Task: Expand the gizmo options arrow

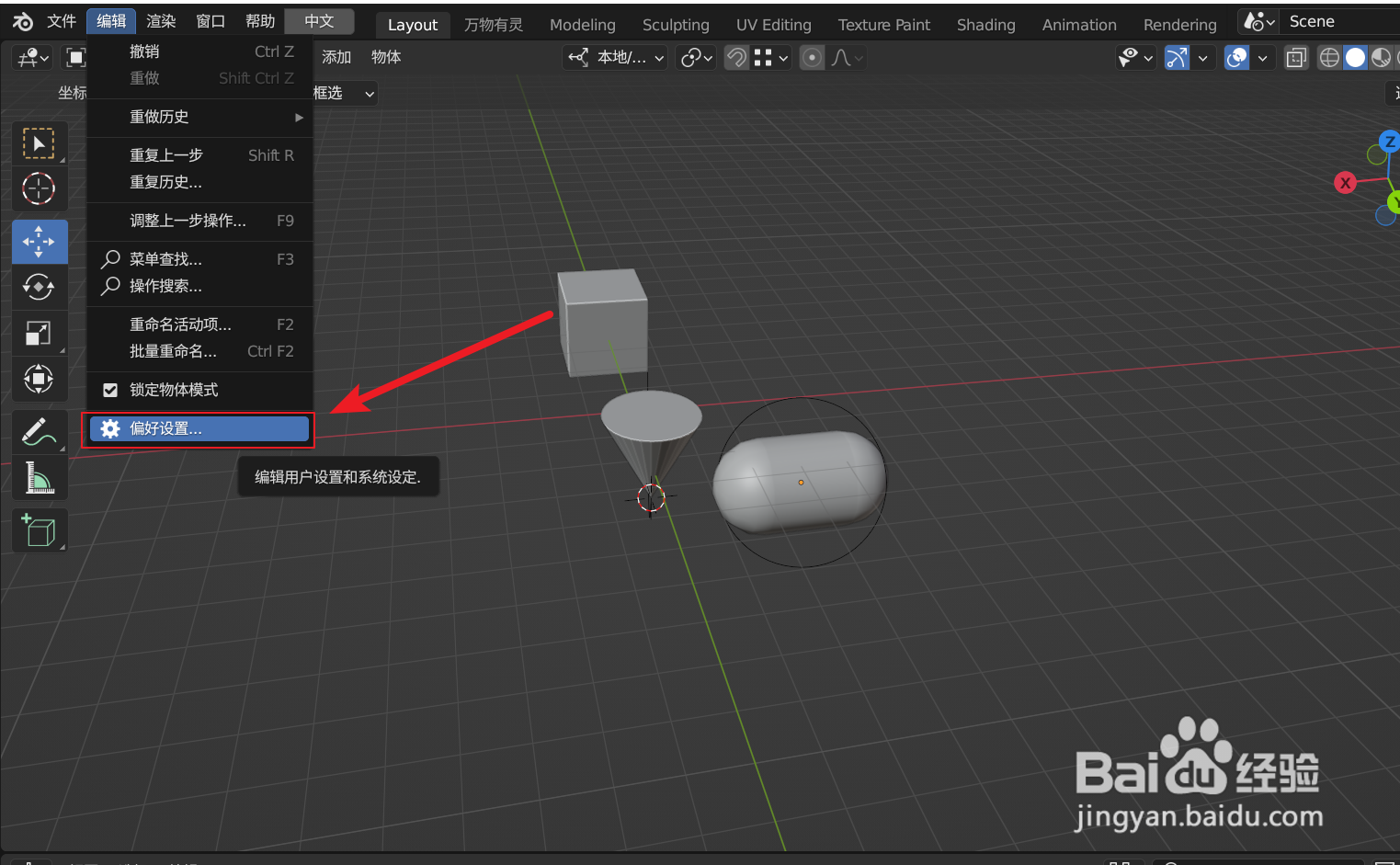Action: coord(1203,58)
